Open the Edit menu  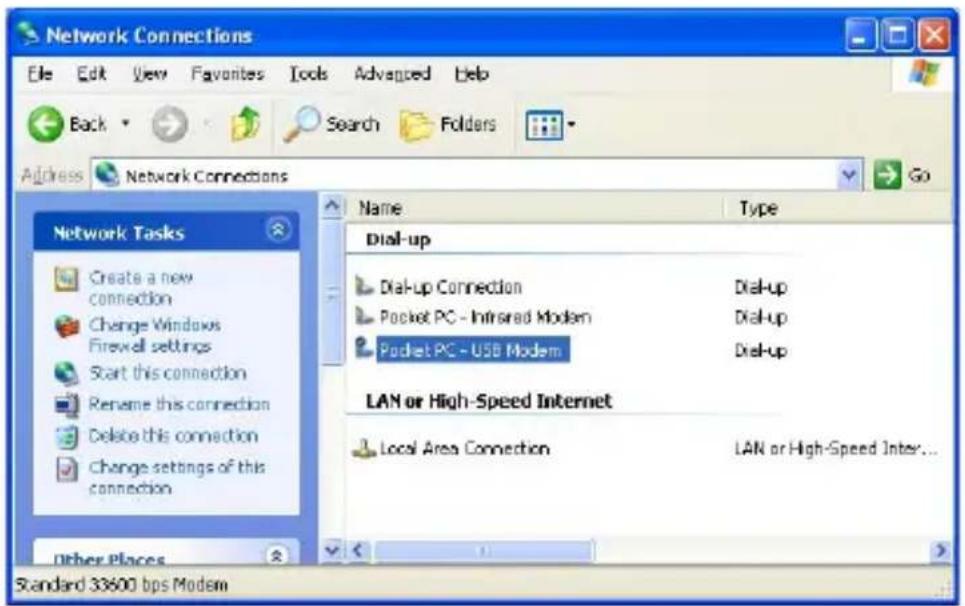(92, 74)
